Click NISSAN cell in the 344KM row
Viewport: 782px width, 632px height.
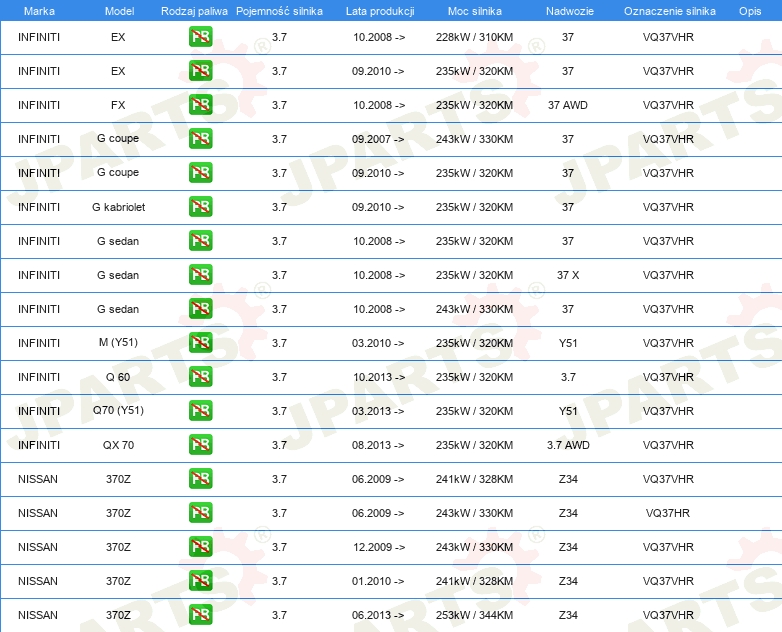click(x=38, y=615)
